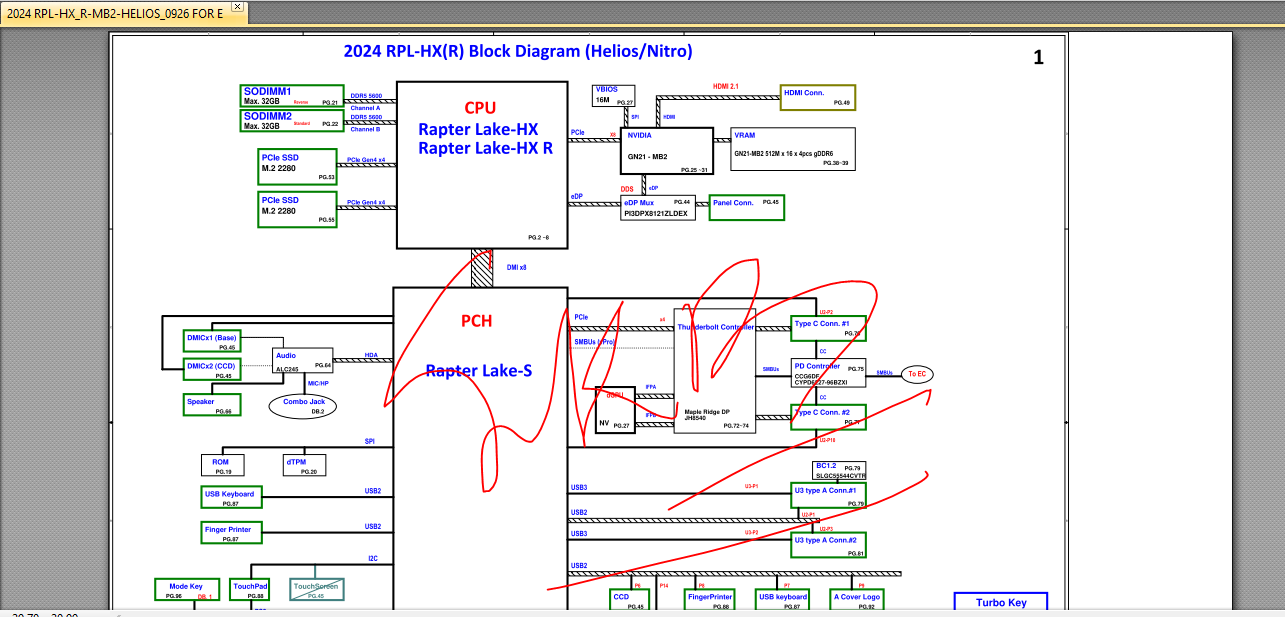Click the Turbo Key block
The image size is (1285, 617).
(1001, 602)
